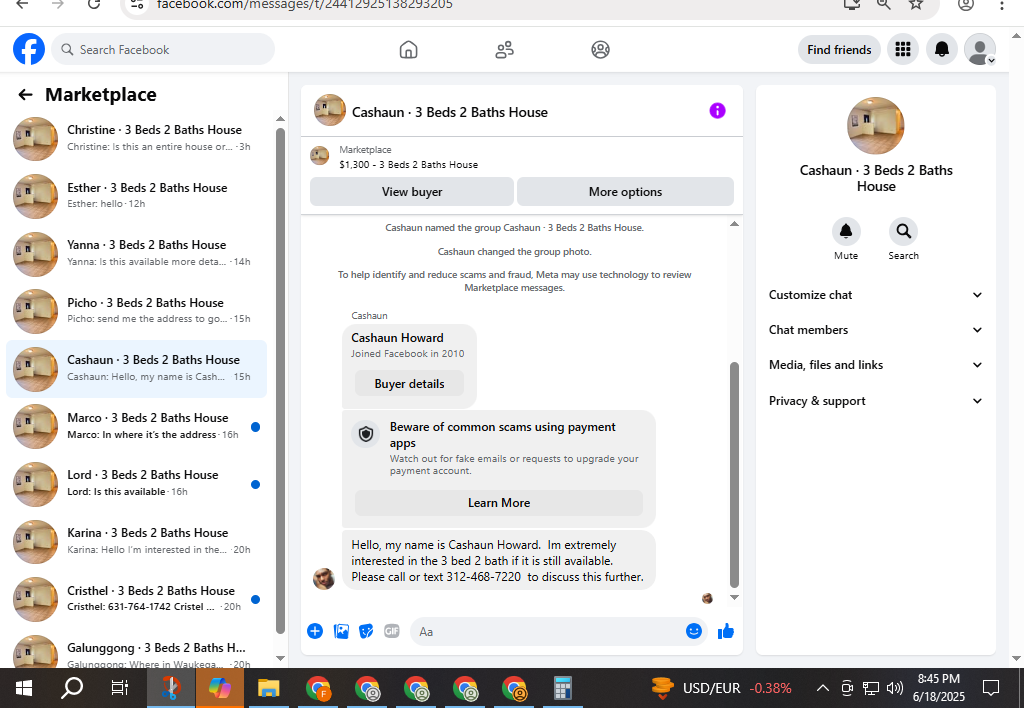Click the conversation list scrollbar

[x=280, y=381]
